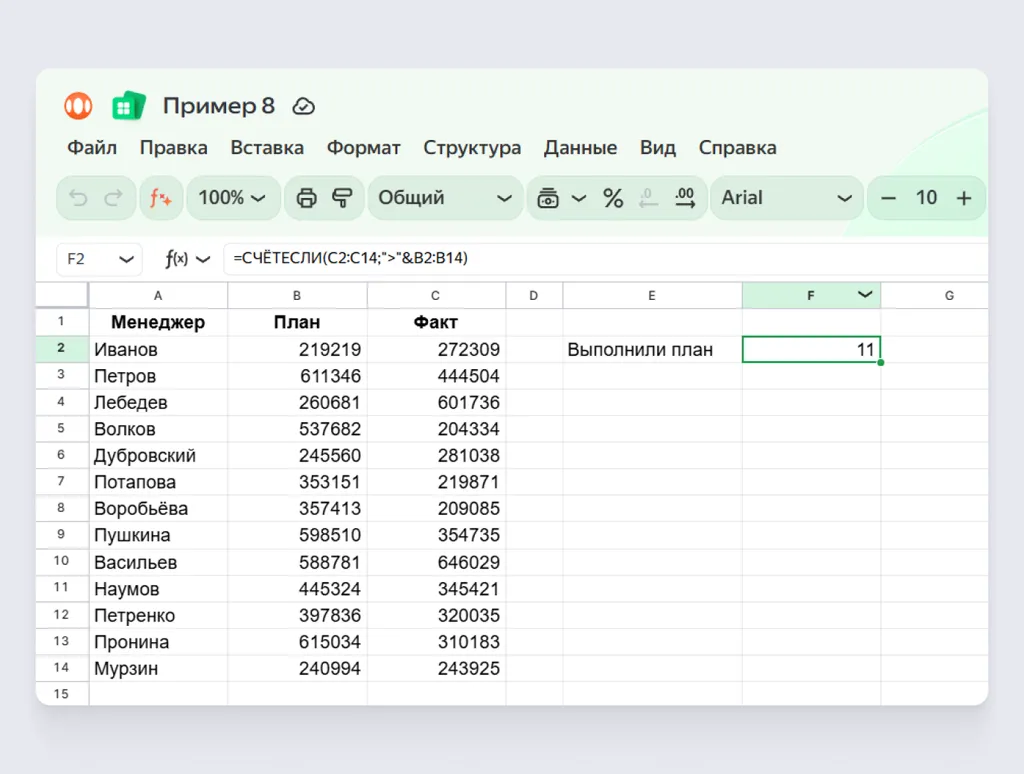1024x774 pixels.
Task: Select the Воробьёва cell
Action: [158, 508]
